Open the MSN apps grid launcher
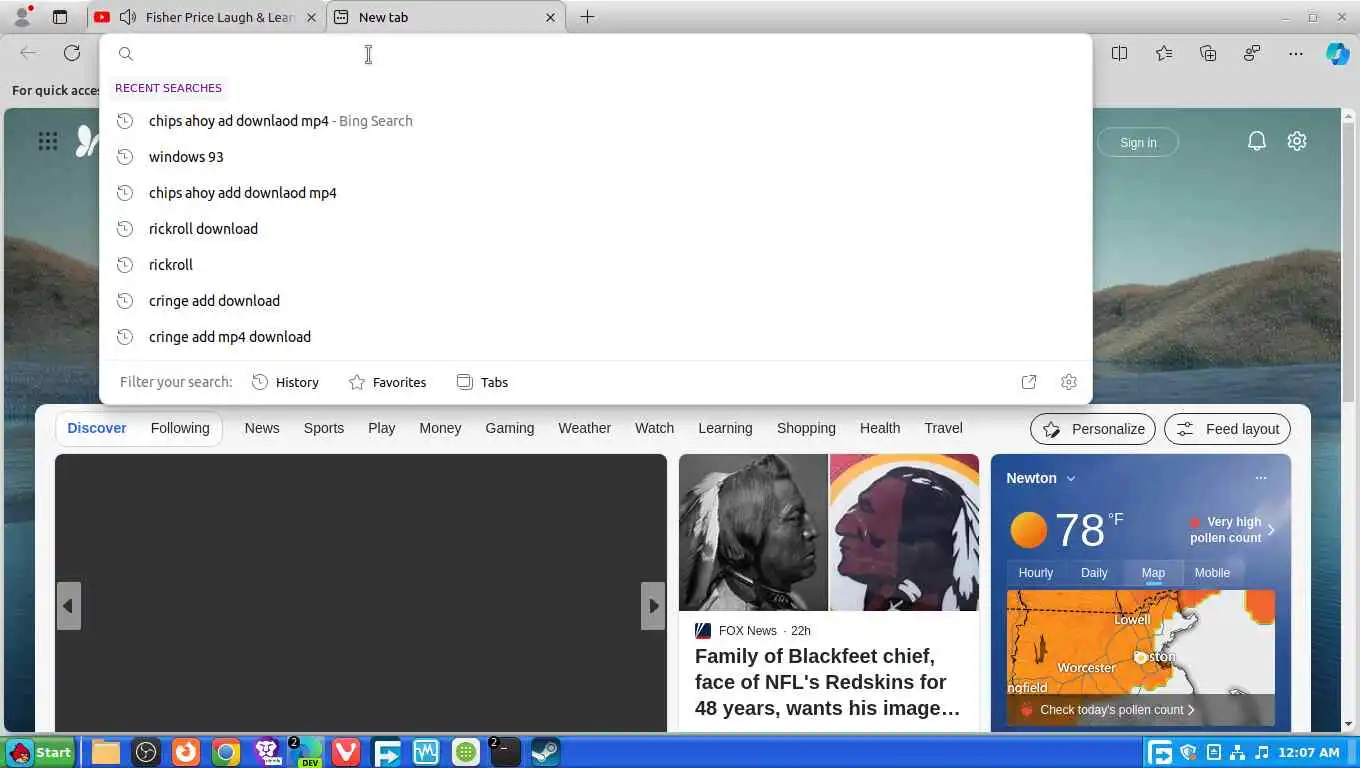Image resolution: width=1360 pixels, height=768 pixels. [x=48, y=141]
